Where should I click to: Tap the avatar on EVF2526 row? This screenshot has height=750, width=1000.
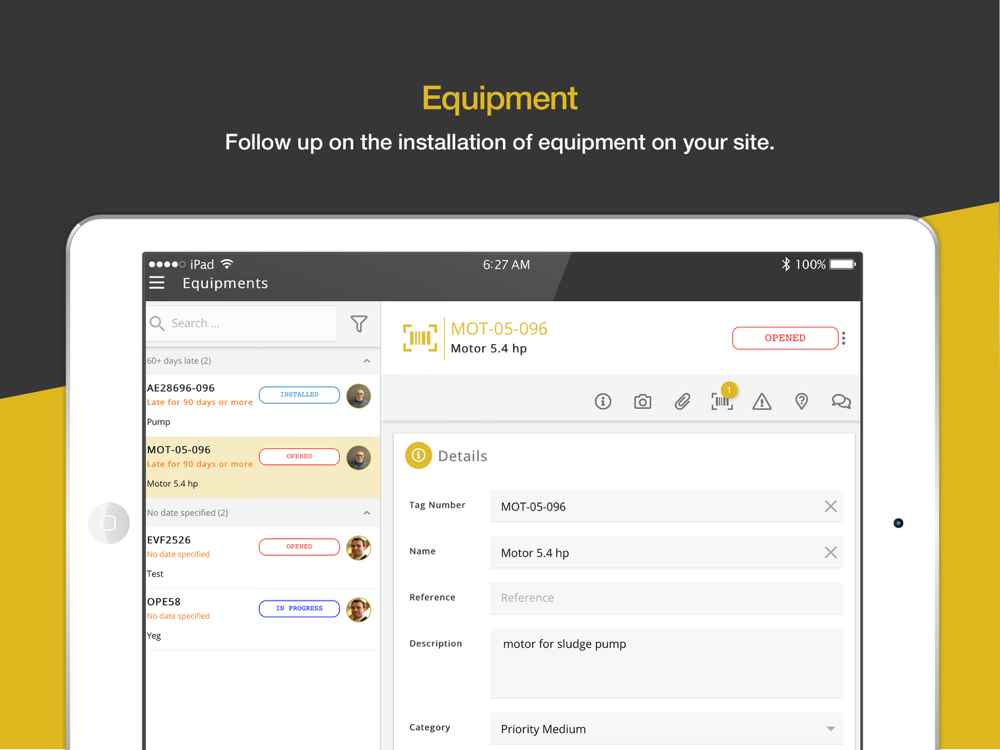coord(358,548)
